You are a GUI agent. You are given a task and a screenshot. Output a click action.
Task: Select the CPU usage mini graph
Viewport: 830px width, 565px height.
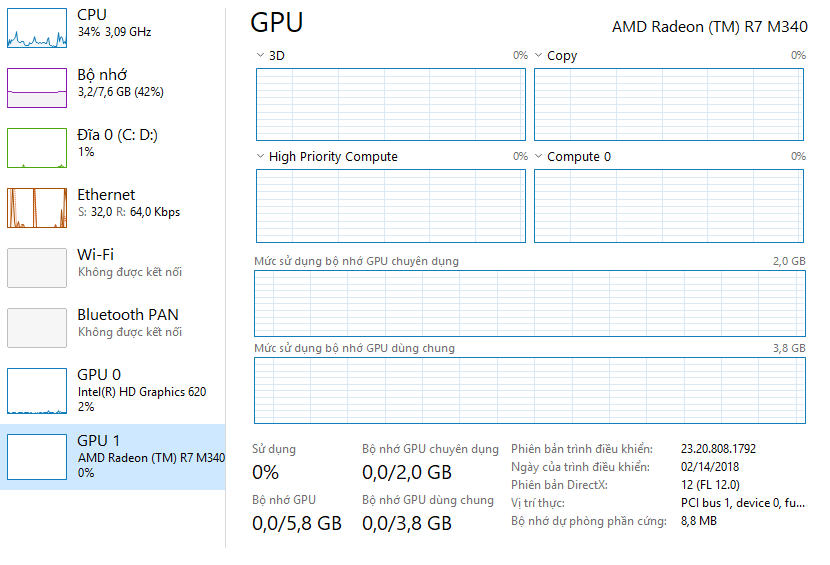[x=37, y=28]
